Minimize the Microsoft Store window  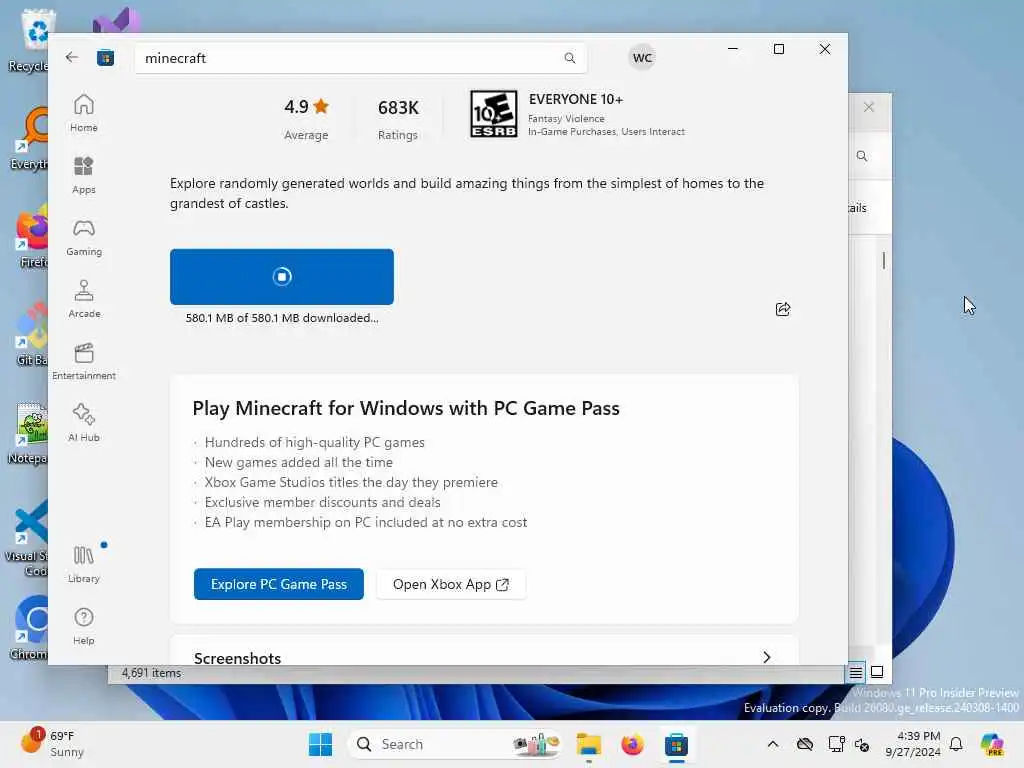(x=733, y=49)
